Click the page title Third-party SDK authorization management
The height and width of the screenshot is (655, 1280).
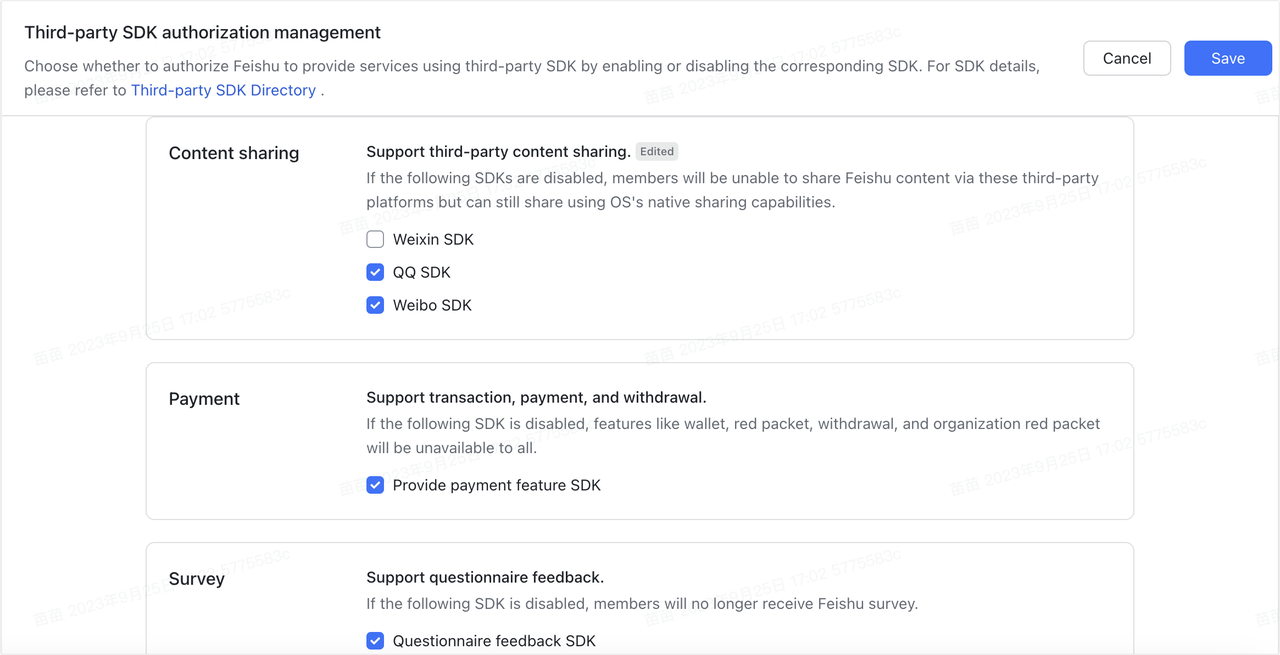(203, 32)
